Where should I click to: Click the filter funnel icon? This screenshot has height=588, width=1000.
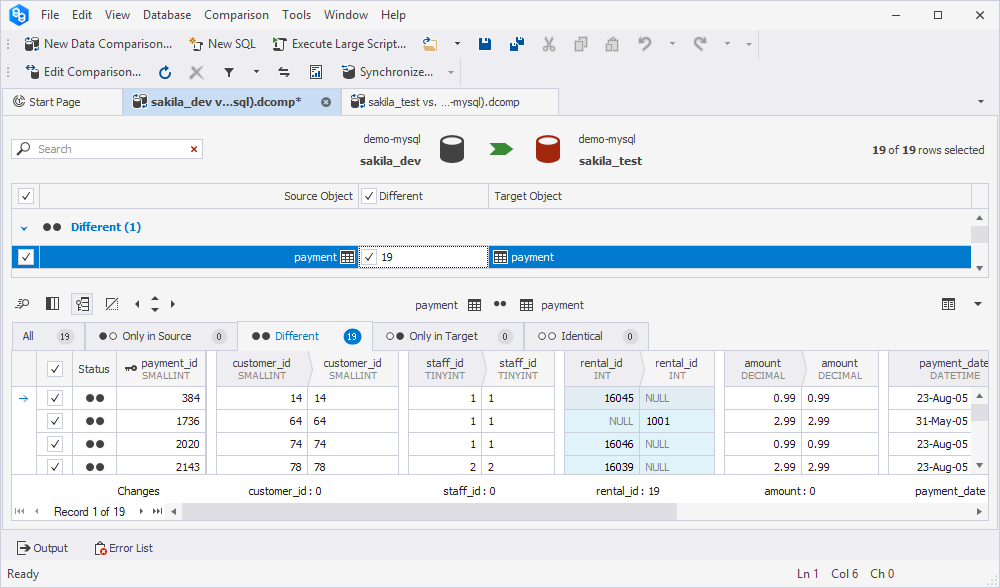(x=229, y=72)
